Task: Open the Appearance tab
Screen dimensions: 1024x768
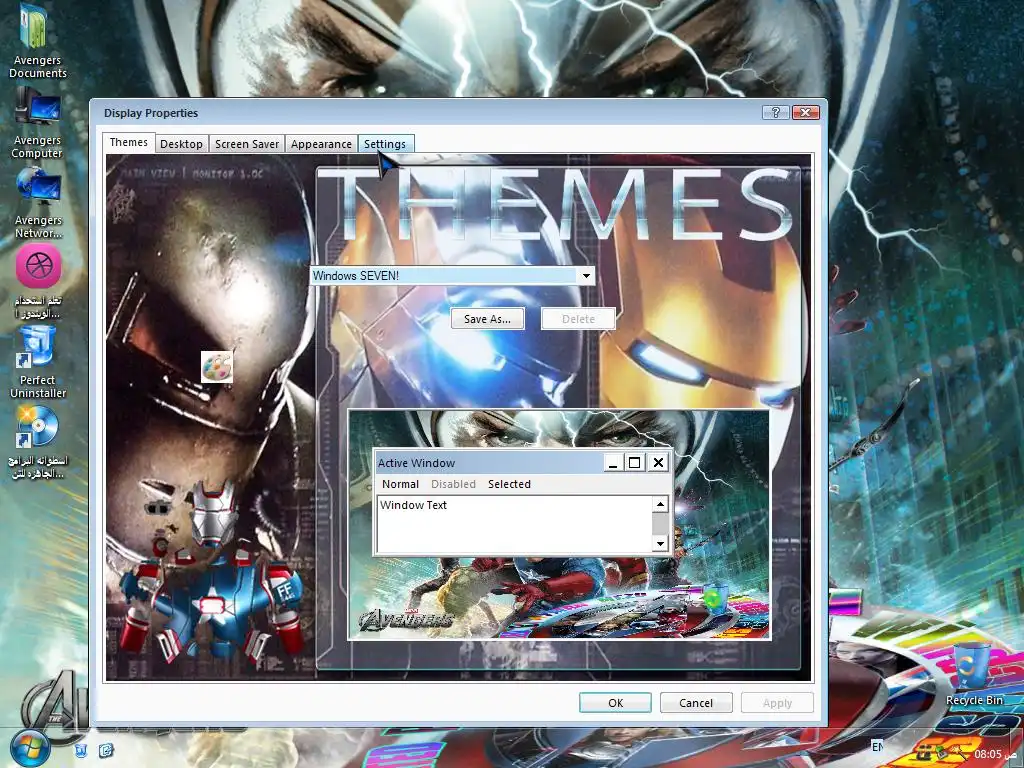Action: pyautogui.click(x=321, y=144)
